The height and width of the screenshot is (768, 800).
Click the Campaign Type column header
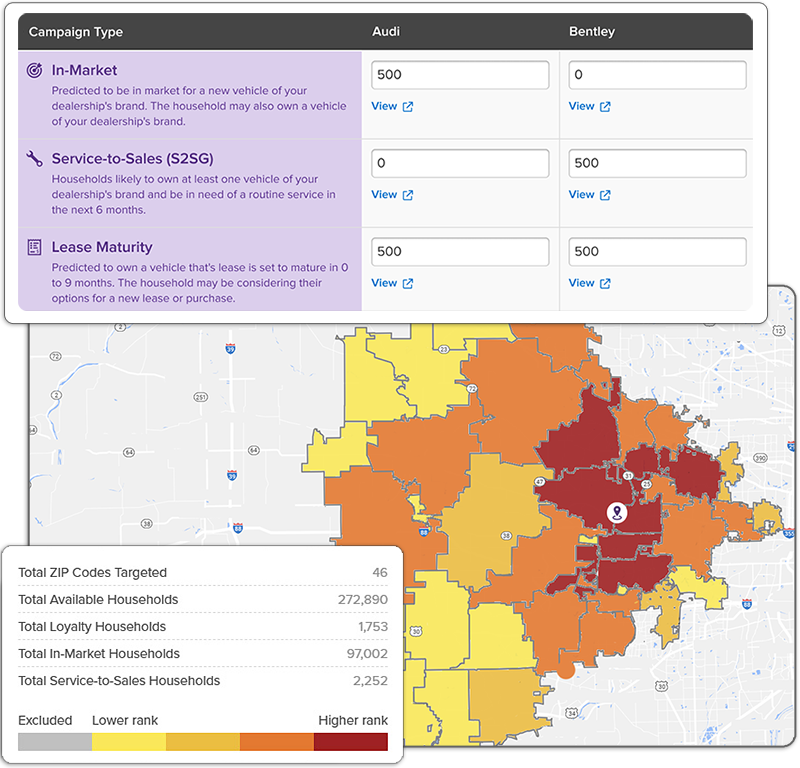tap(76, 32)
